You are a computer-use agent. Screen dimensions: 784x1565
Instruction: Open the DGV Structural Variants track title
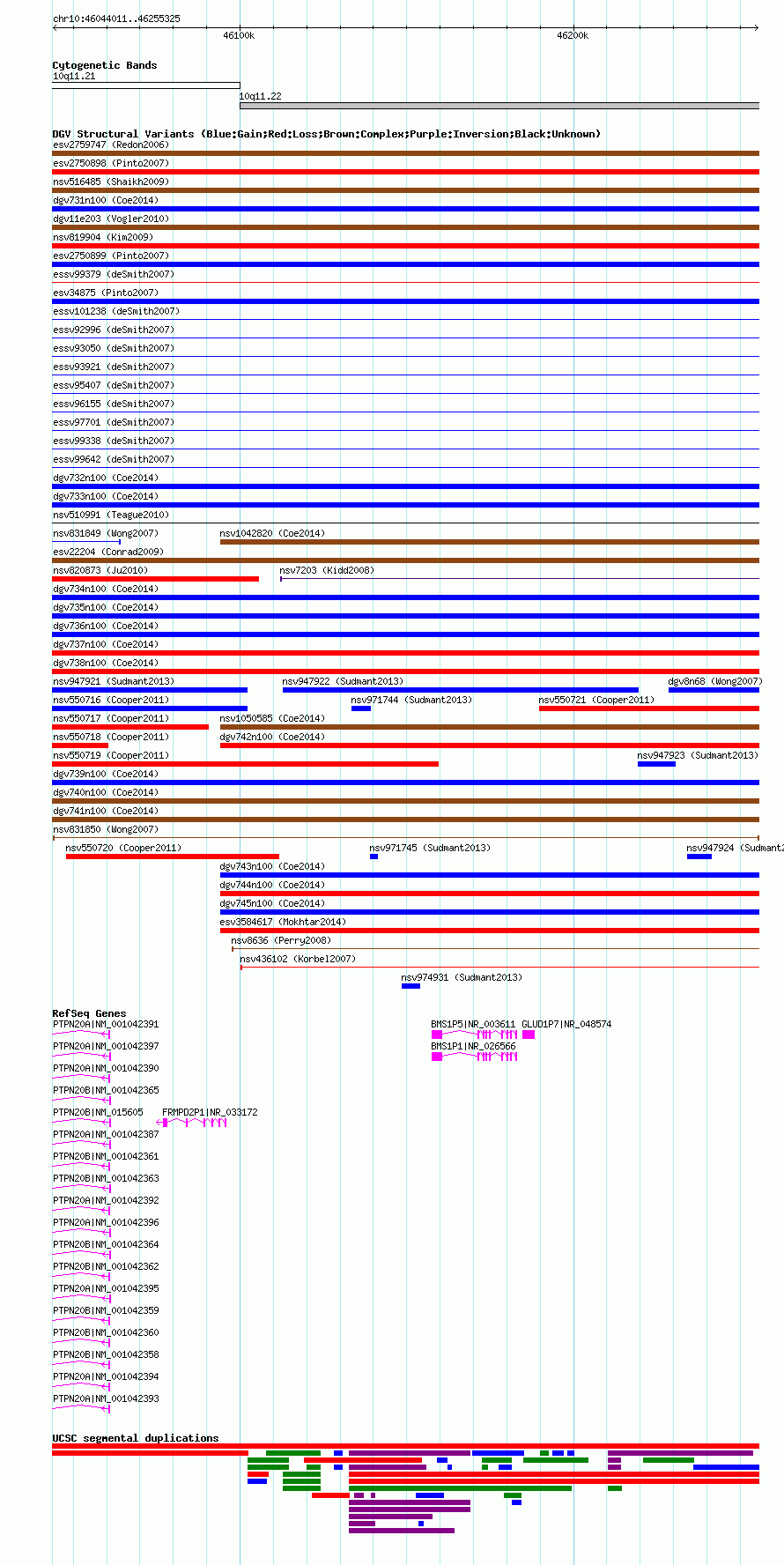326,134
